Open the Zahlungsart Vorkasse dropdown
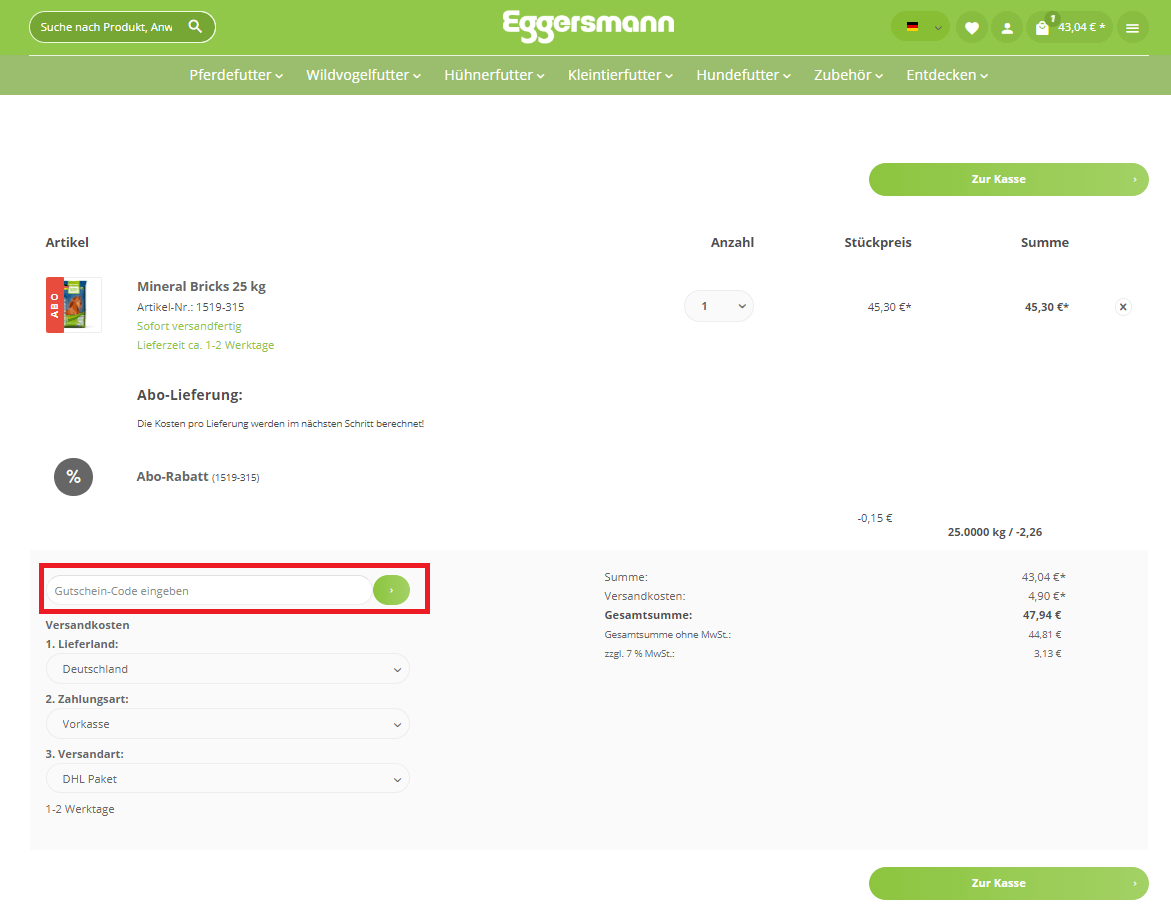 tap(227, 724)
